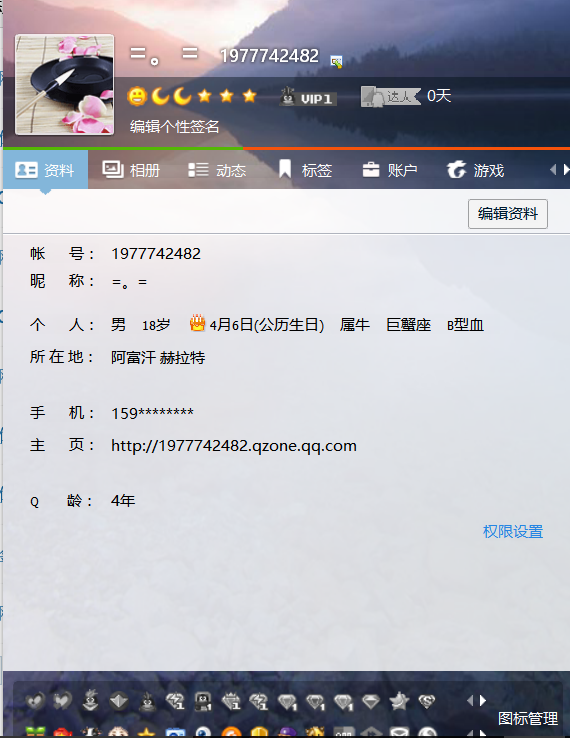Screen dimensions: 570x738
Task: Click the small icon beside account number header
Action: (337, 62)
